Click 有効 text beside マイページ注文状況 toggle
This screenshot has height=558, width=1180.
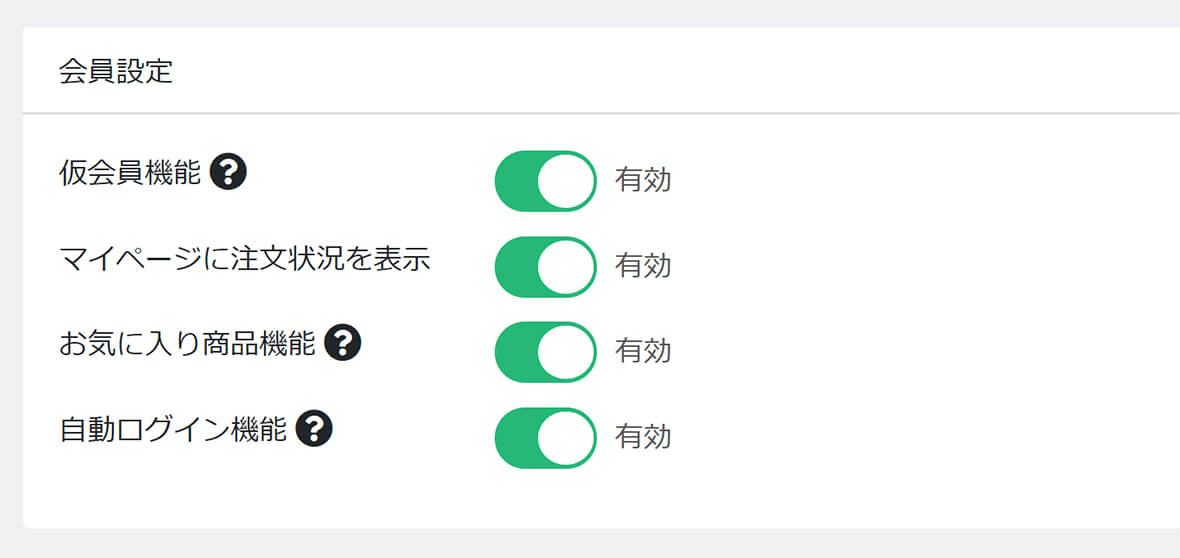[642, 267]
